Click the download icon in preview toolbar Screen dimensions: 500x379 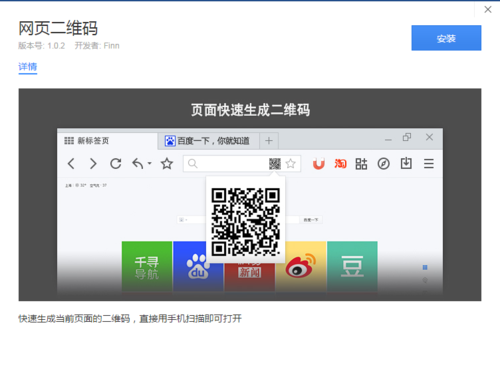(406, 164)
